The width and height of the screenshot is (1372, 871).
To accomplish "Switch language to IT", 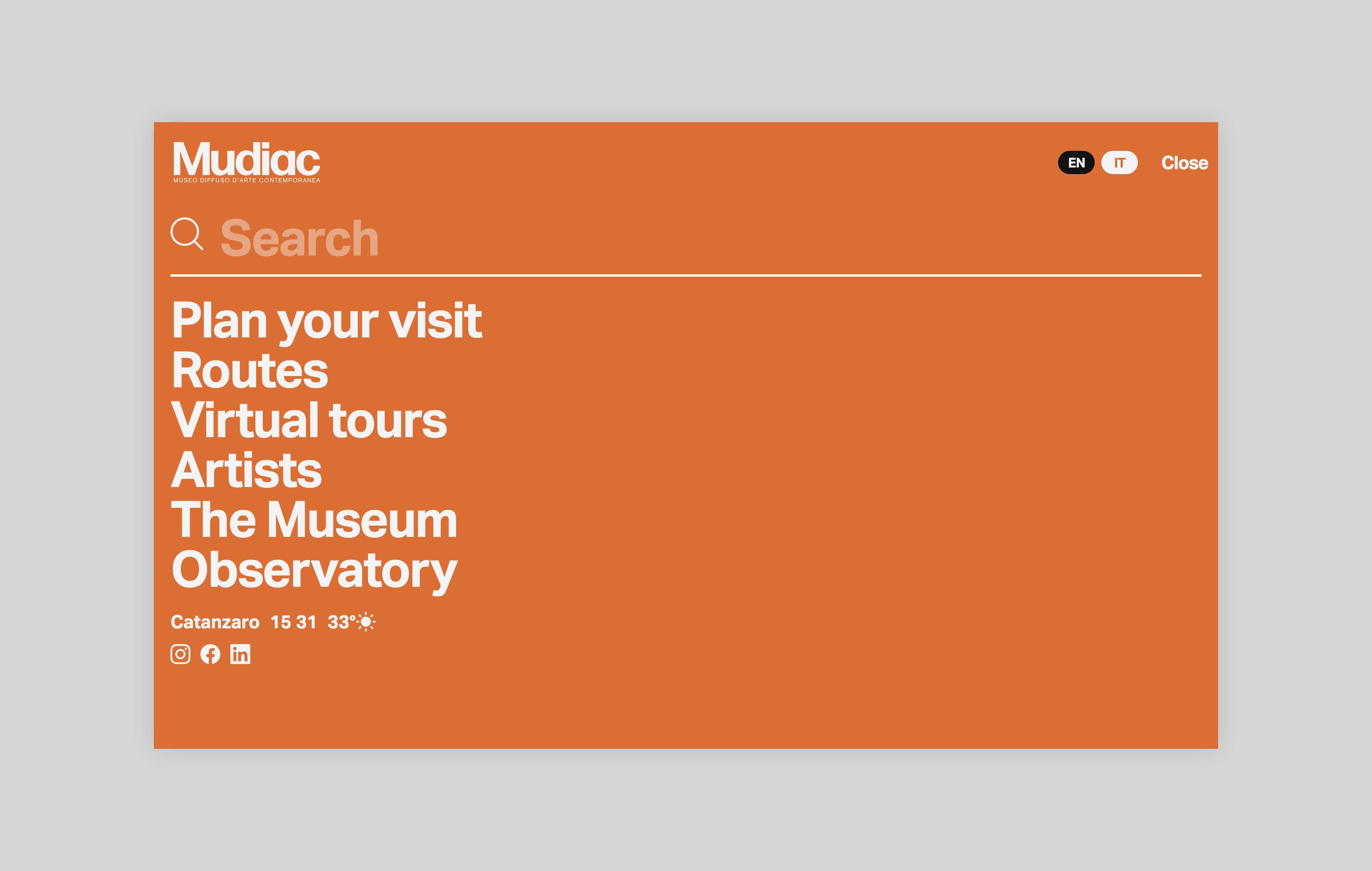I will coord(1119,163).
